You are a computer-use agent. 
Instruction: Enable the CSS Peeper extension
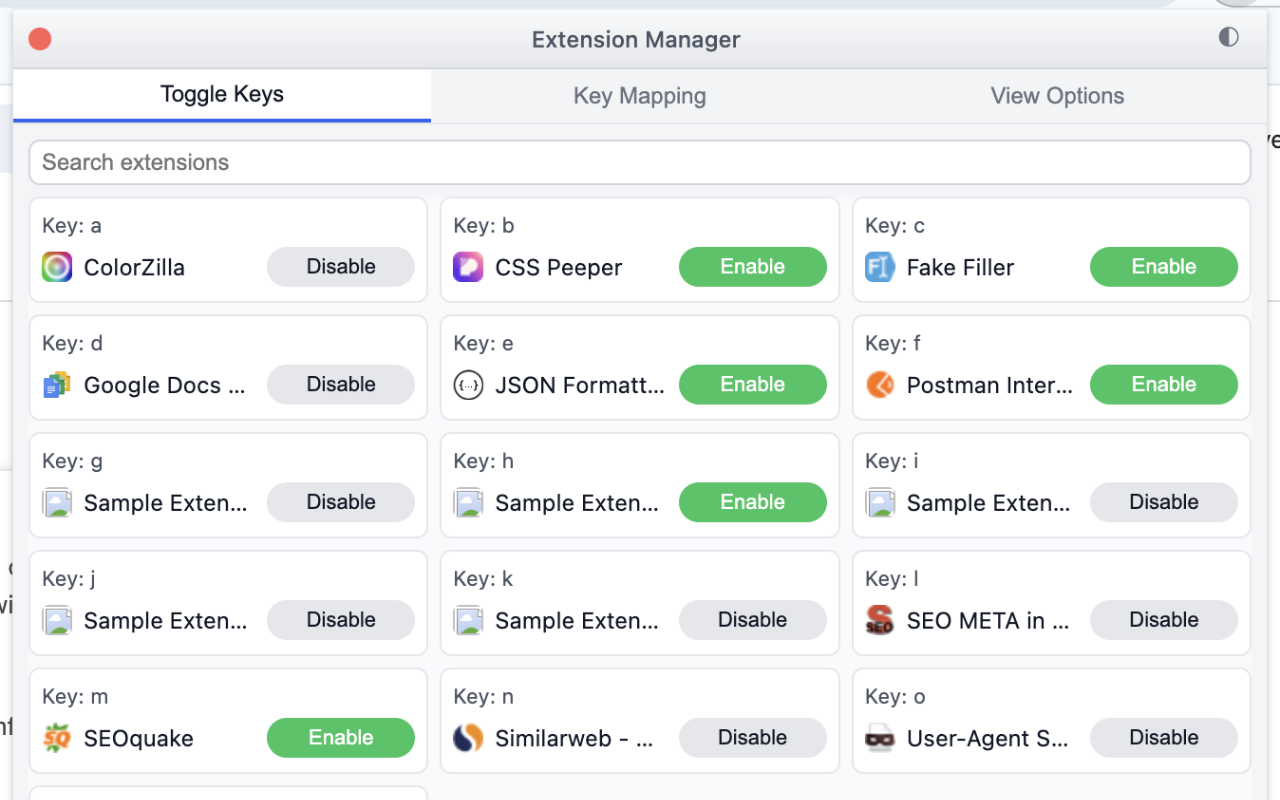click(x=753, y=267)
